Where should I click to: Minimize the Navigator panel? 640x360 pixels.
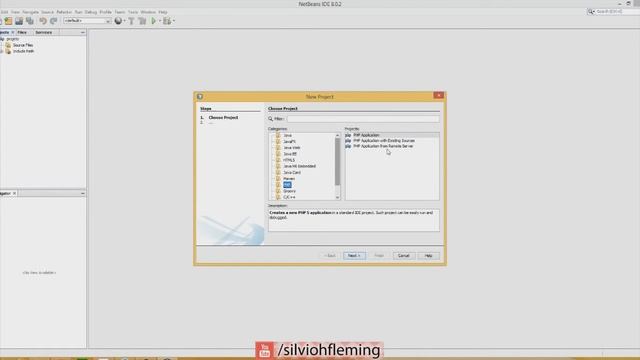click(x=83, y=193)
